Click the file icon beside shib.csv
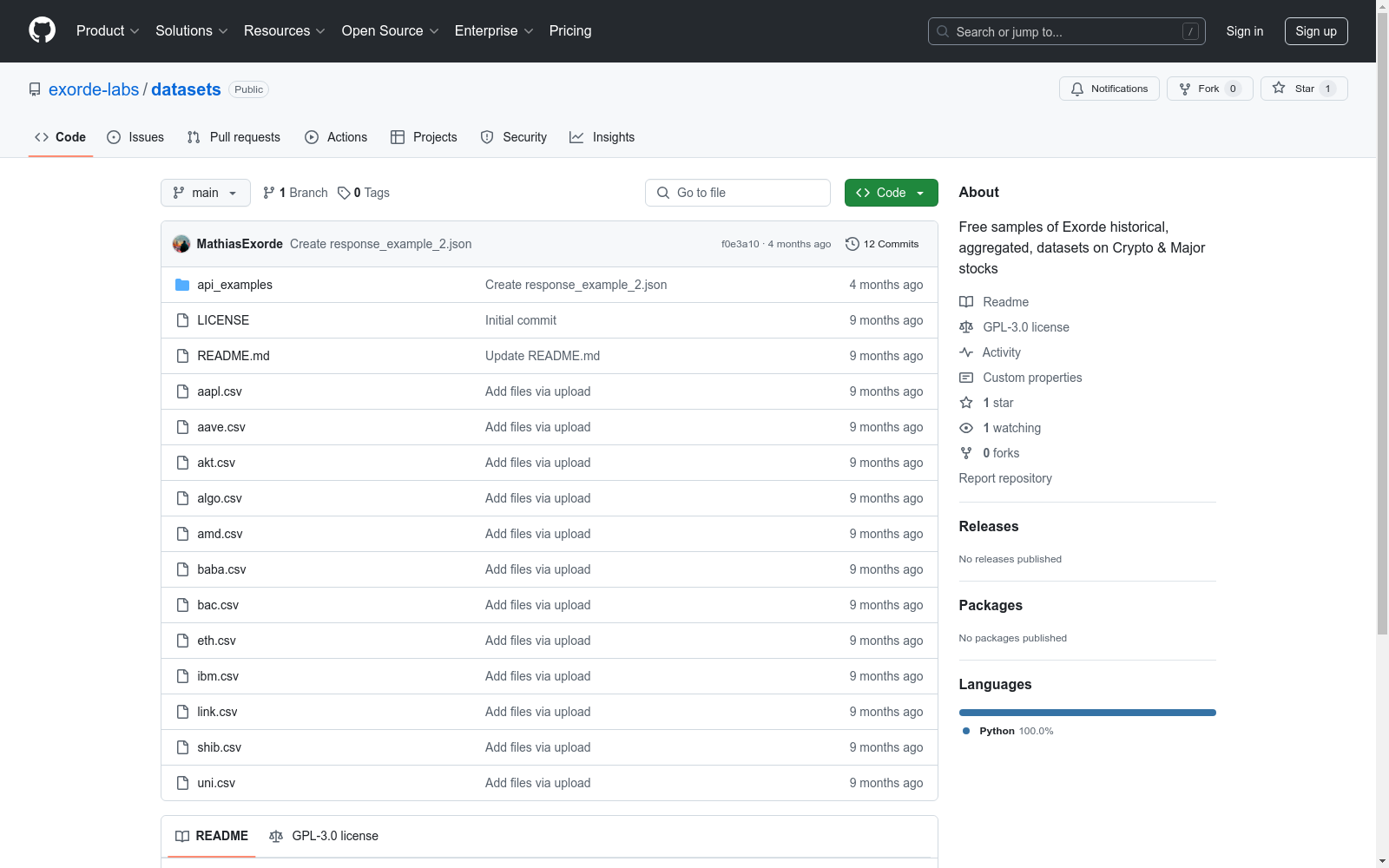The width and height of the screenshot is (1389, 868). (182, 747)
